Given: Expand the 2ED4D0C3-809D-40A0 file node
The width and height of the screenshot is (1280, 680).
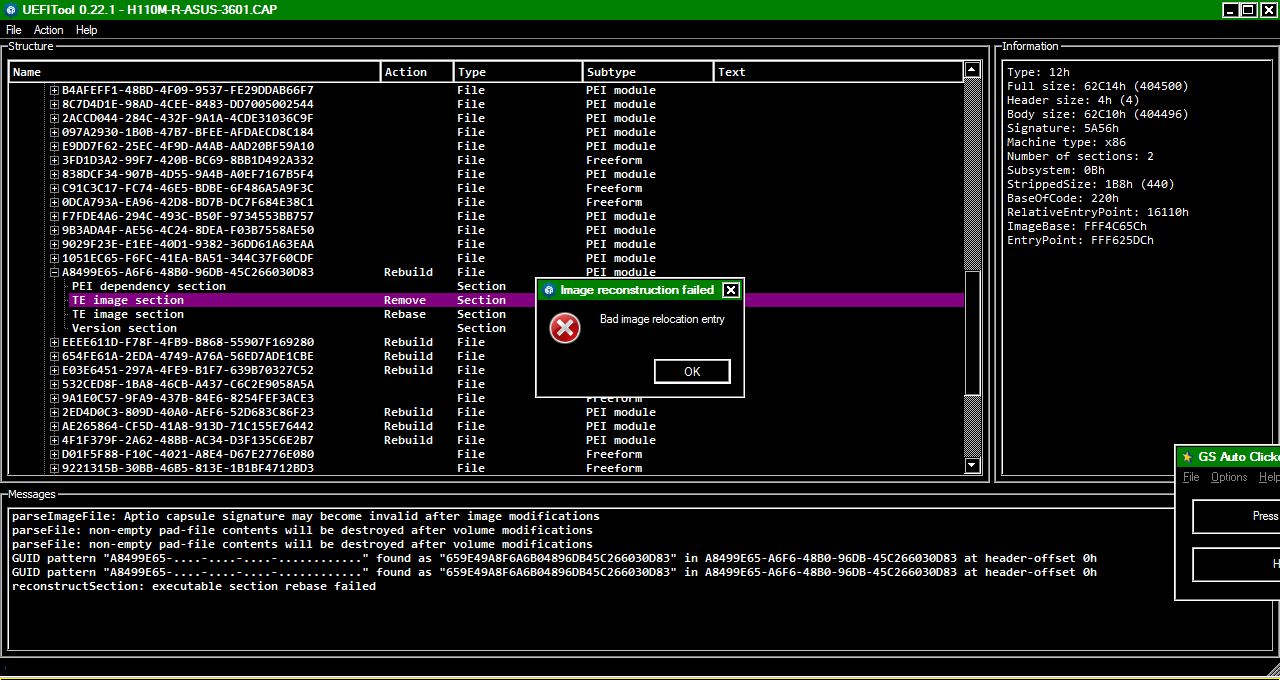Looking at the screenshot, I should (x=54, y=412).
